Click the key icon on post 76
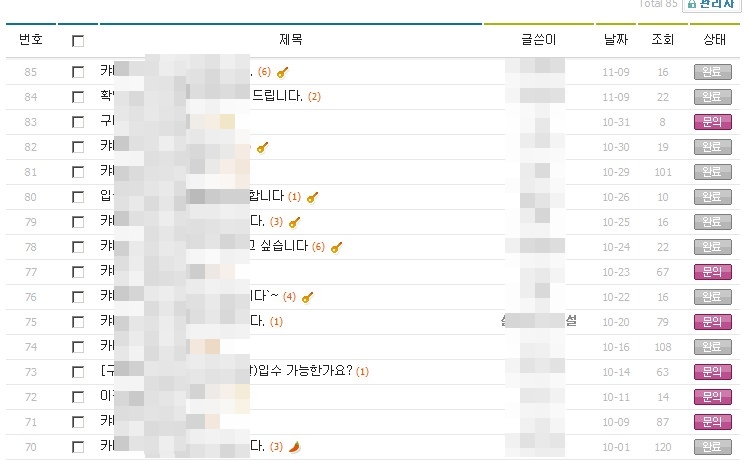This screenshot has height=461, width=750. (308, 297)
